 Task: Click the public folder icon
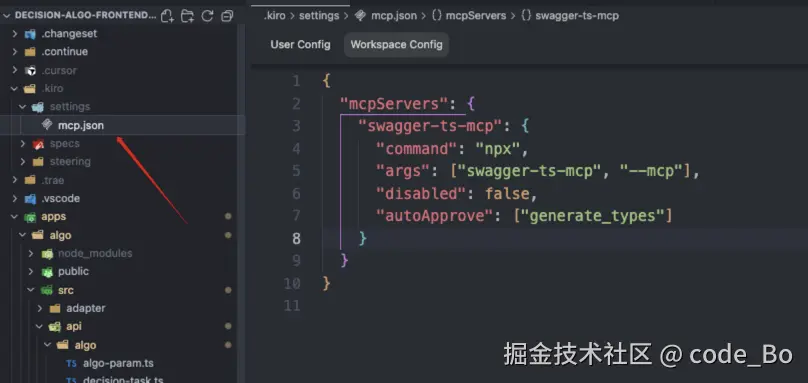[47, 272]
